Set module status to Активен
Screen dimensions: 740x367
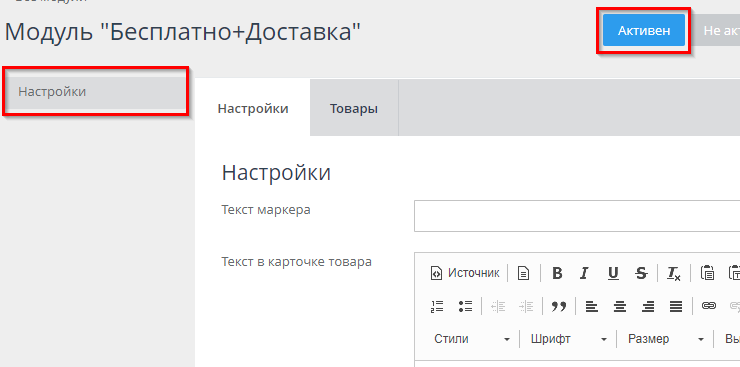(644, 30)
